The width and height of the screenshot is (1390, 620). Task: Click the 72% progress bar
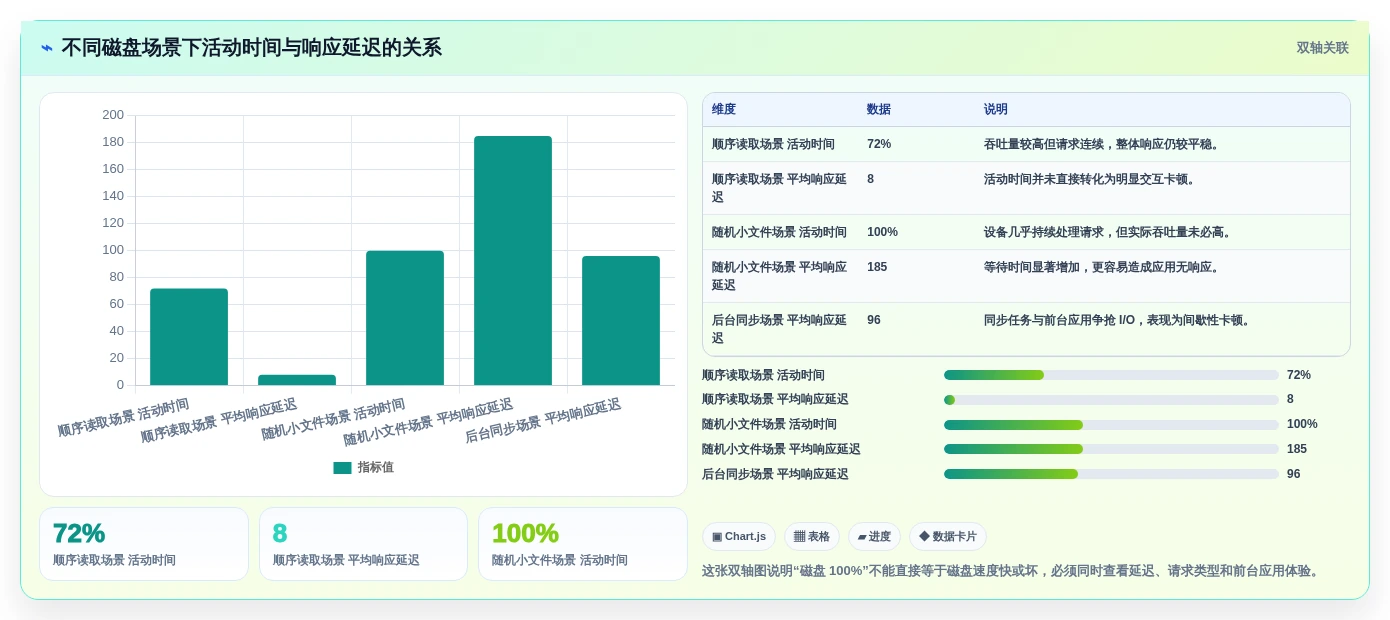(x=1111, y=376)
